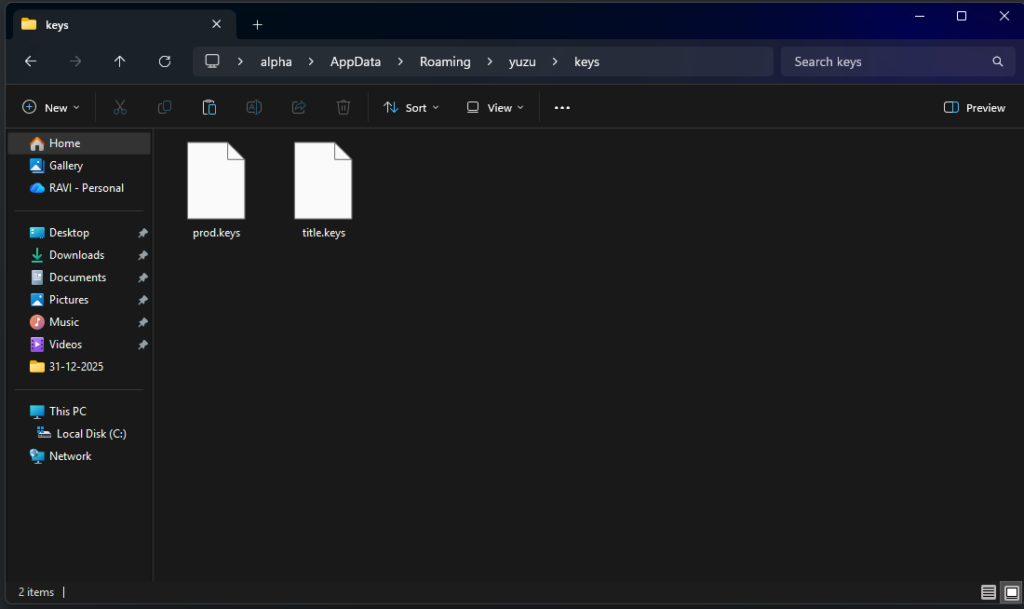Click the Cut scissors icon in toolbar
Screen dimensions: 1024x609
point(120,107)
